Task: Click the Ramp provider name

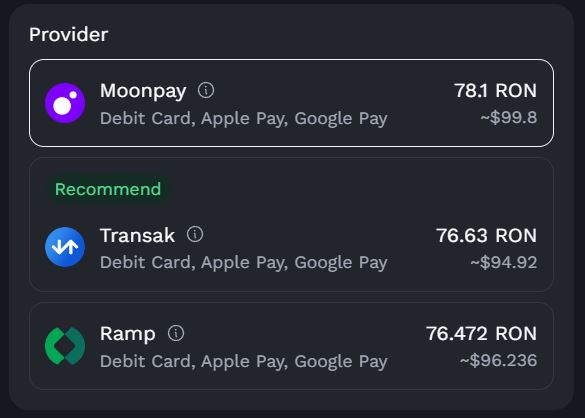Action: [x=128, y=334]
